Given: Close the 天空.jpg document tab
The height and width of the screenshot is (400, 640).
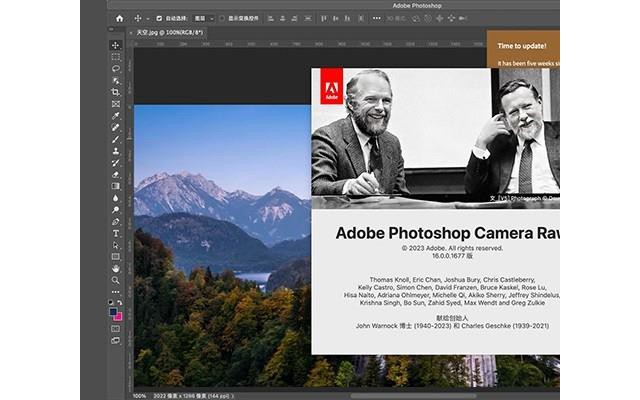Looking at the screenshot, I should pos(131,33).
